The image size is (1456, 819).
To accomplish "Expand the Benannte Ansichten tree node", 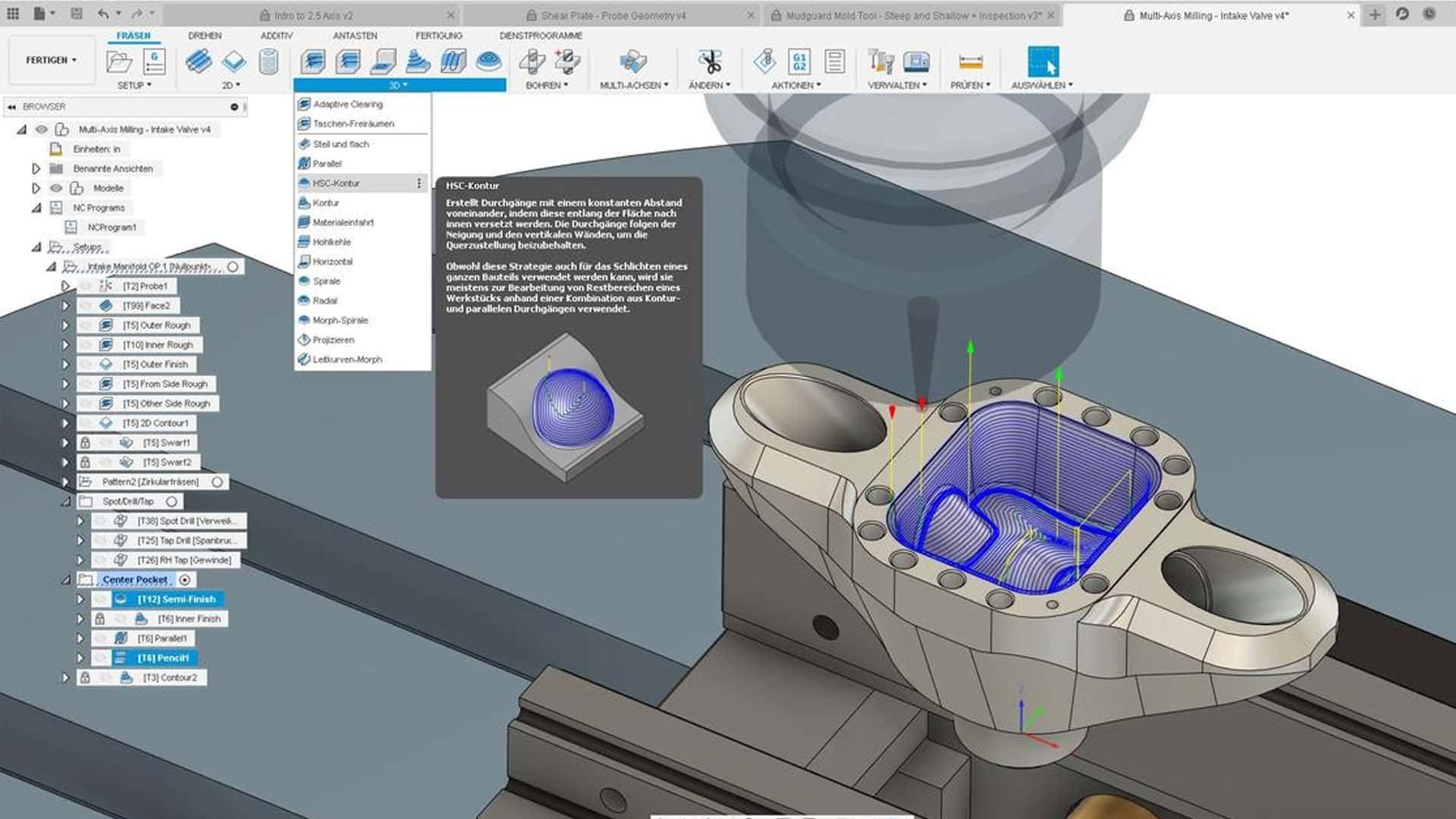I will [x=36, y=168].
